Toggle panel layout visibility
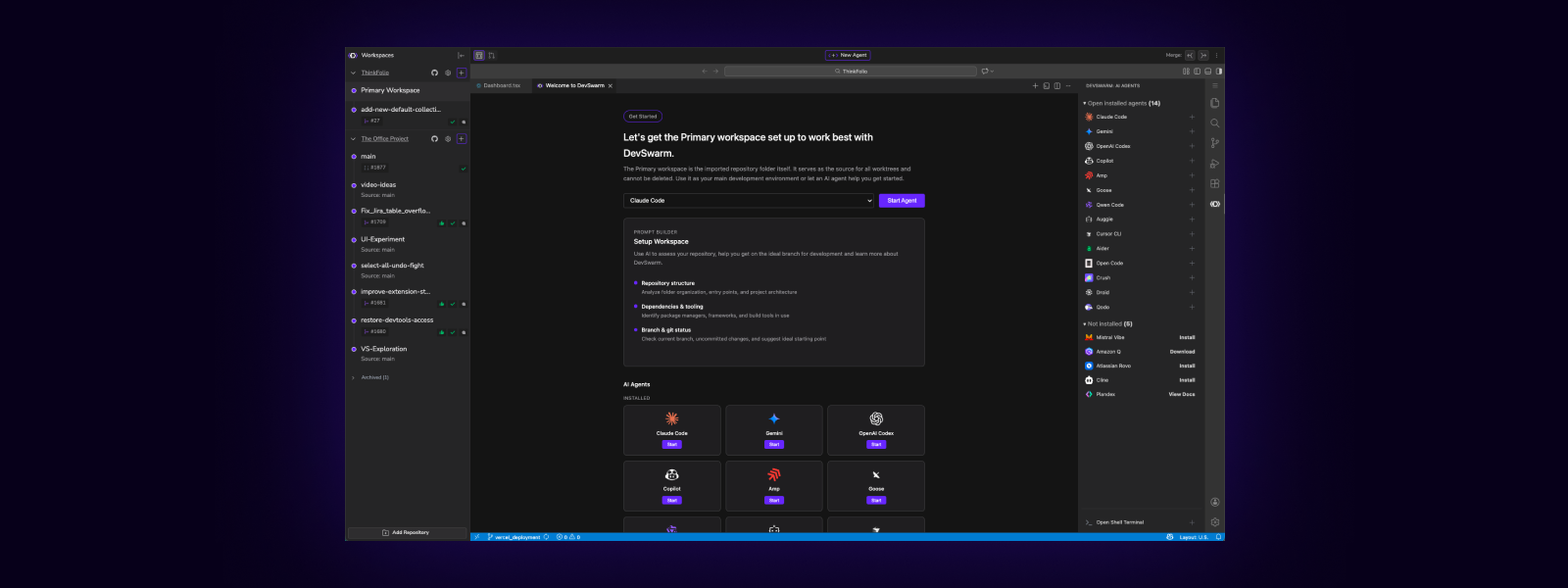1568x588 pixels. pos(1207,71)
